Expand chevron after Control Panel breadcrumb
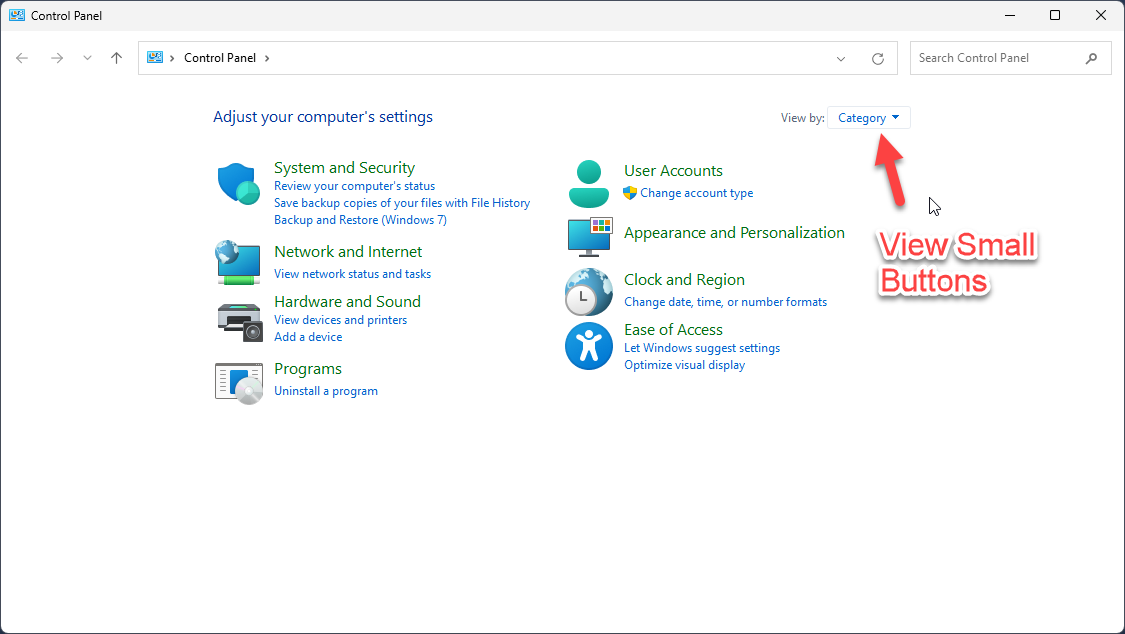This screenshot has height=634, width=1125. [267, 58]
